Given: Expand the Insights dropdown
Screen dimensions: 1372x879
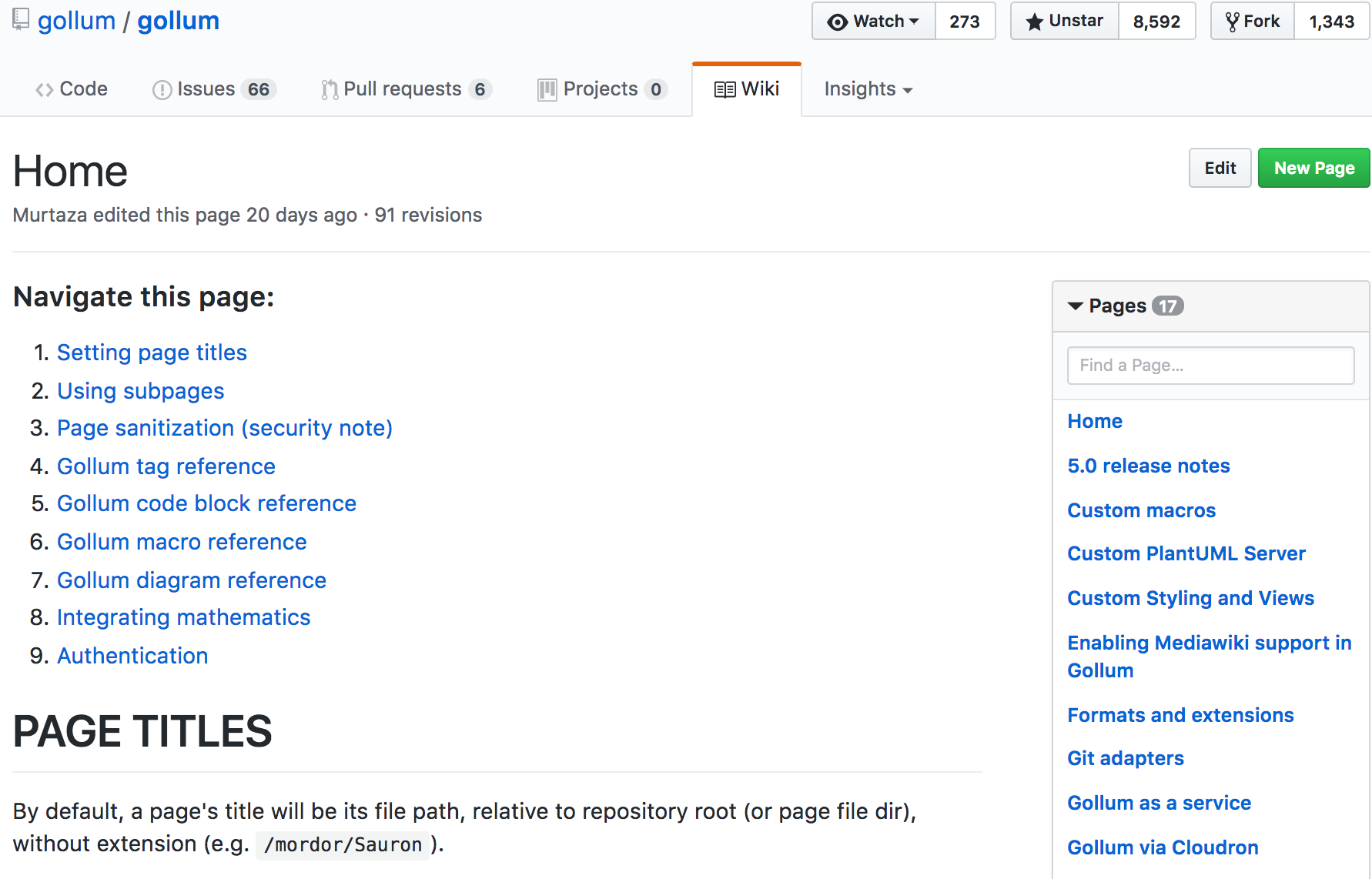Looking at the screenshot, I should coord(868,89).
